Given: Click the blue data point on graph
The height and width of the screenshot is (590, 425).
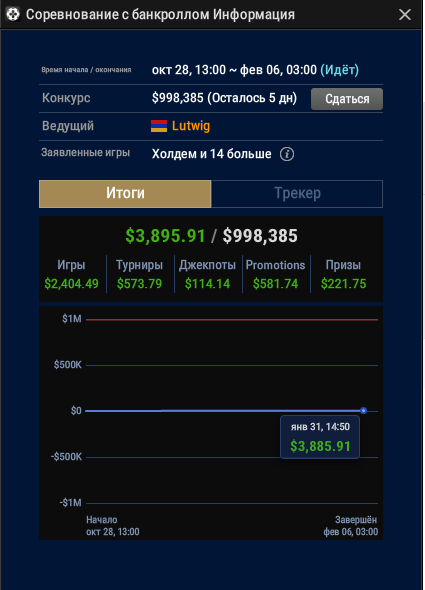Looking at the screenshot, I should pos(363,411).
